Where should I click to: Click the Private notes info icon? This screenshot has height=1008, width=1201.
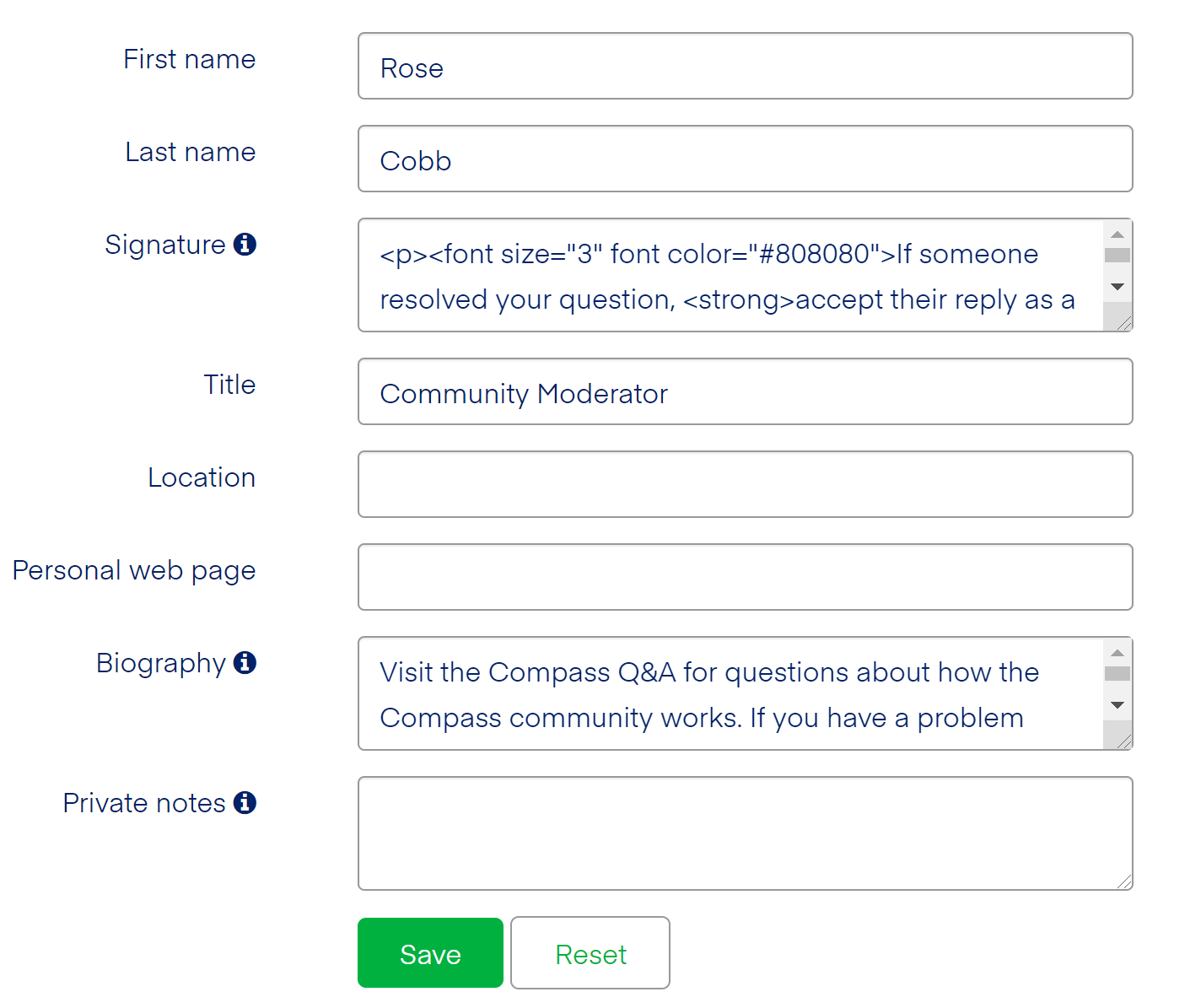tap(245, 803)
